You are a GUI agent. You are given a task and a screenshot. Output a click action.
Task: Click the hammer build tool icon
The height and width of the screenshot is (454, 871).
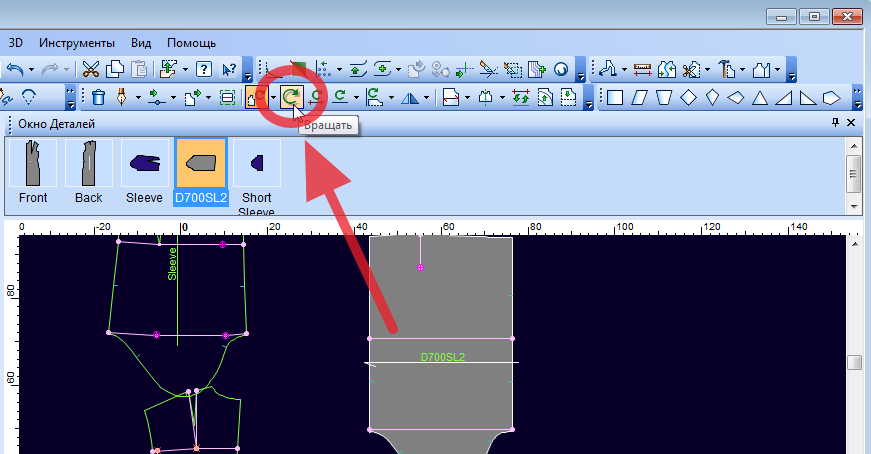pyautogui.click(x=726, y=69)
